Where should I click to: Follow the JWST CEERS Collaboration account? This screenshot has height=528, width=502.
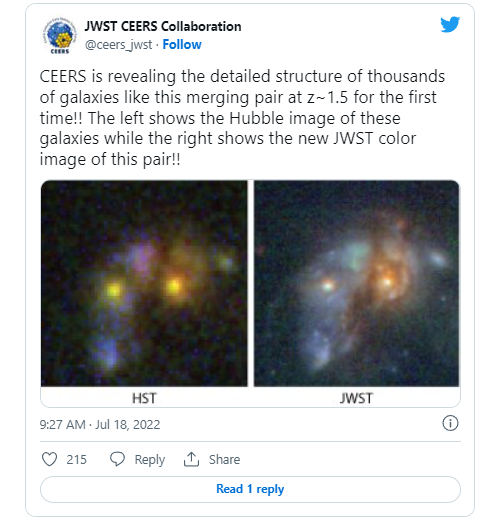(182, 44)
